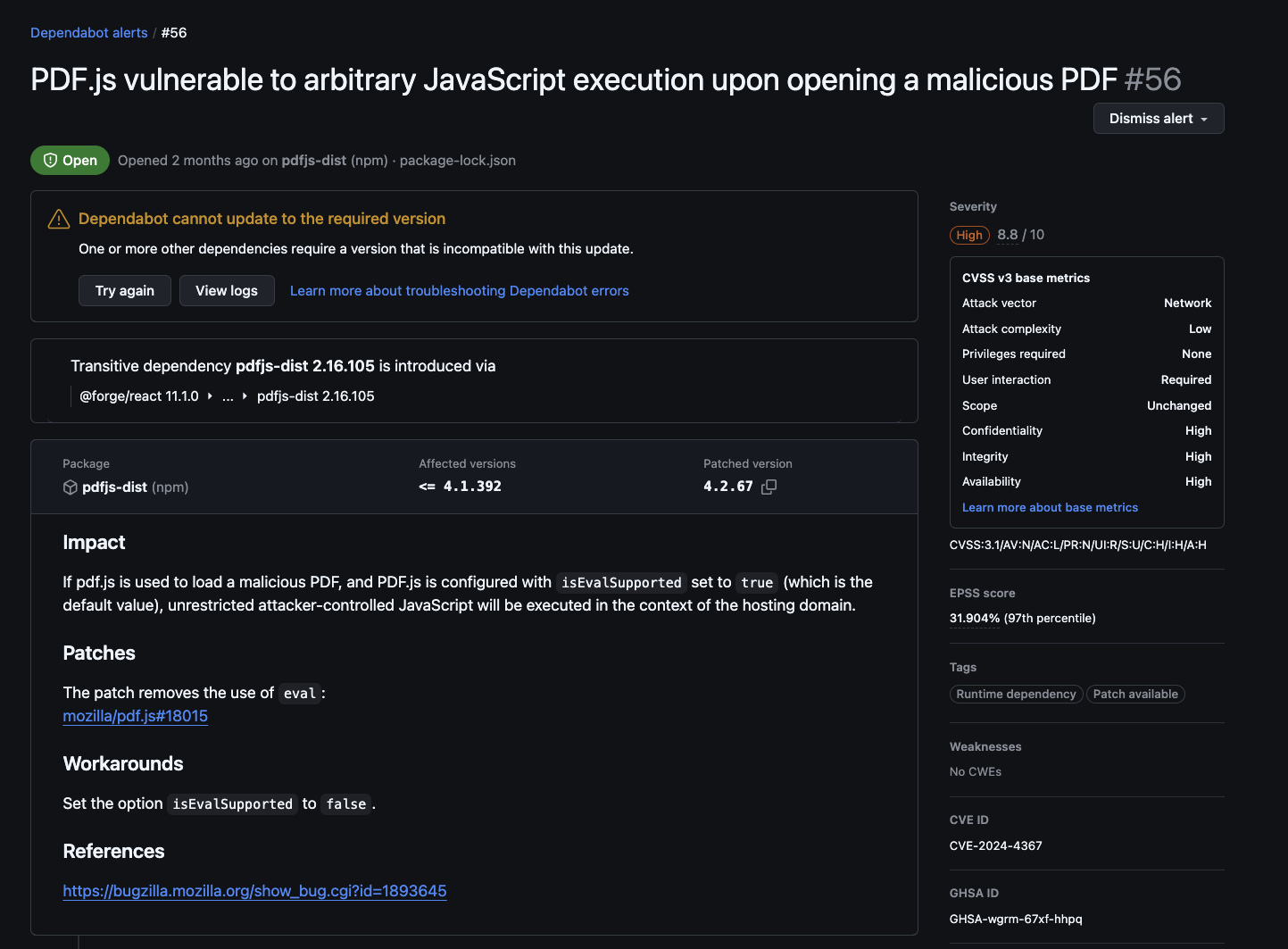
Task: Click Learn more about troubleshooting Dependabot errors
Action: click(459, 290)
